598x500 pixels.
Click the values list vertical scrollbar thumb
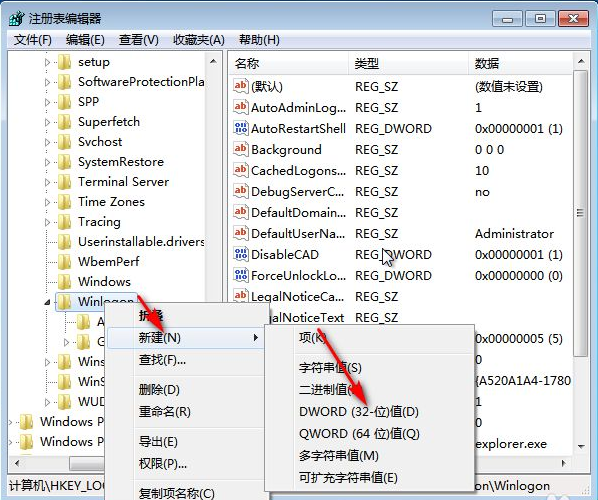pos(581,213)
